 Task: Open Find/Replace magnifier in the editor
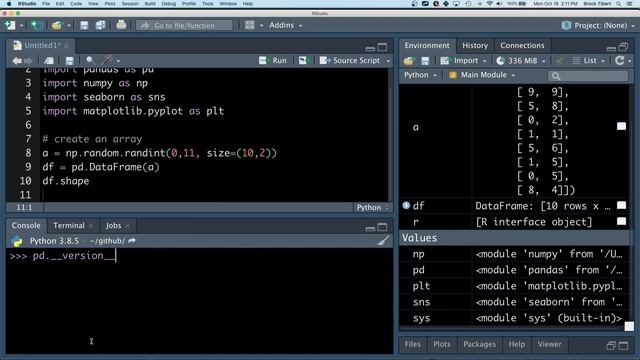pyautogui.click(x=91, y=61)
